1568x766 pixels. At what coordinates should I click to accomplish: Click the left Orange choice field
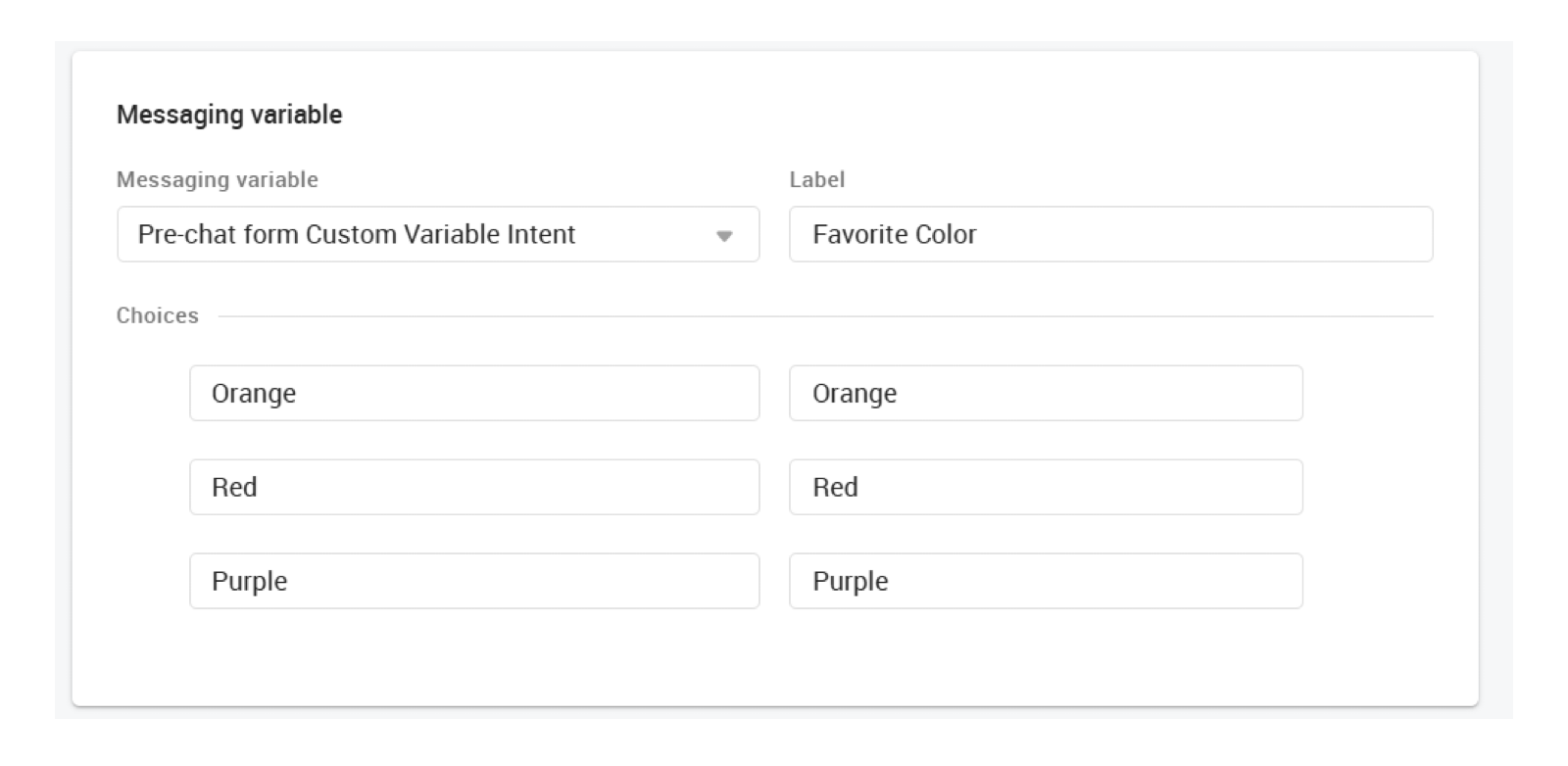pyautogui.click(x=474, y=393)
